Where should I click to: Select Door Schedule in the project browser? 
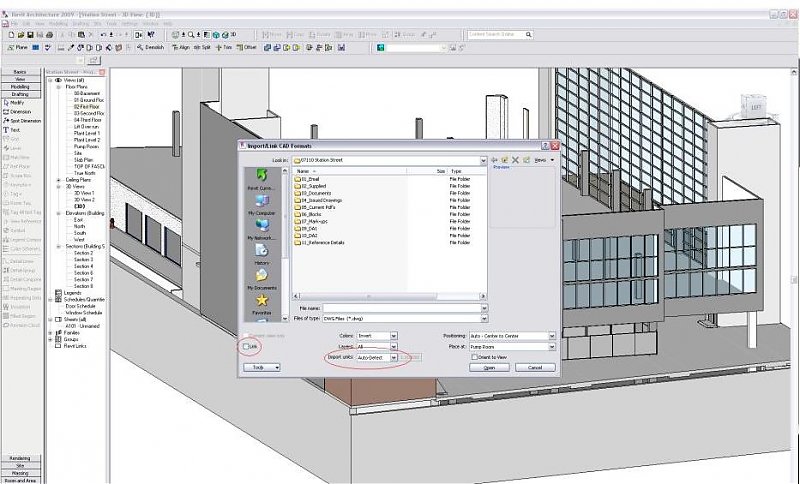(81, 306)
